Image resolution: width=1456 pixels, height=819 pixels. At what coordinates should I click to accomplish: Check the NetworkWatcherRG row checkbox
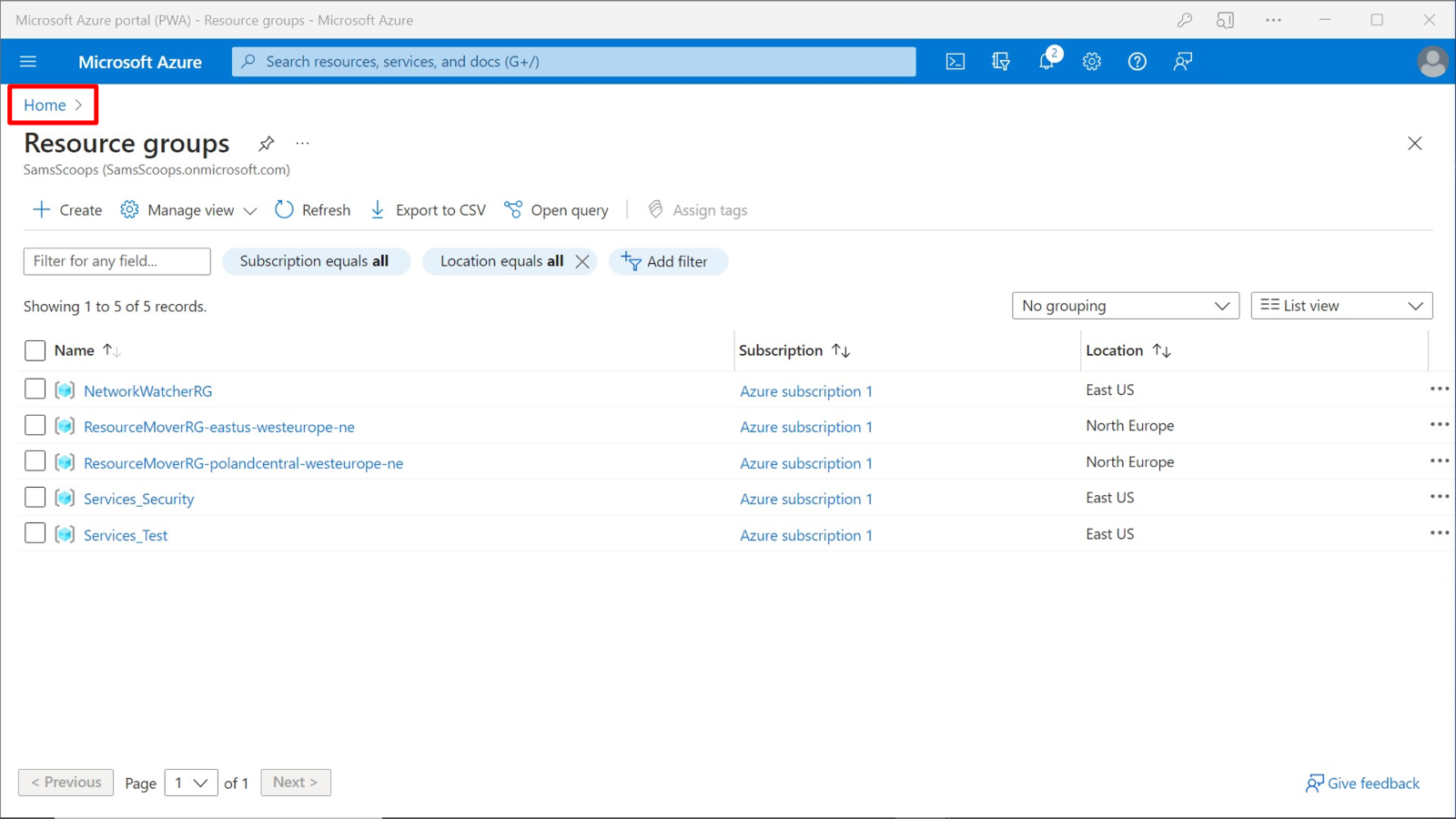pos(35,389)
